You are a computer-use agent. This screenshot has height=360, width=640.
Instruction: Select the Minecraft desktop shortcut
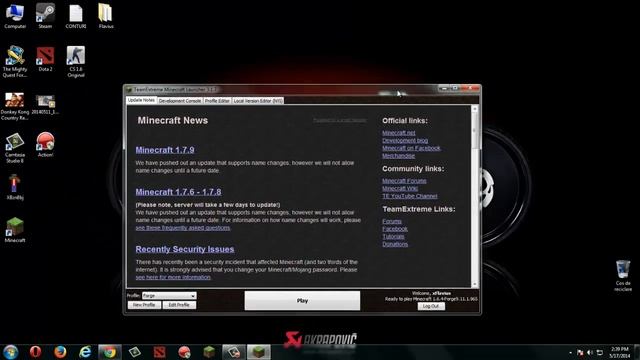[x=15, y=230]
